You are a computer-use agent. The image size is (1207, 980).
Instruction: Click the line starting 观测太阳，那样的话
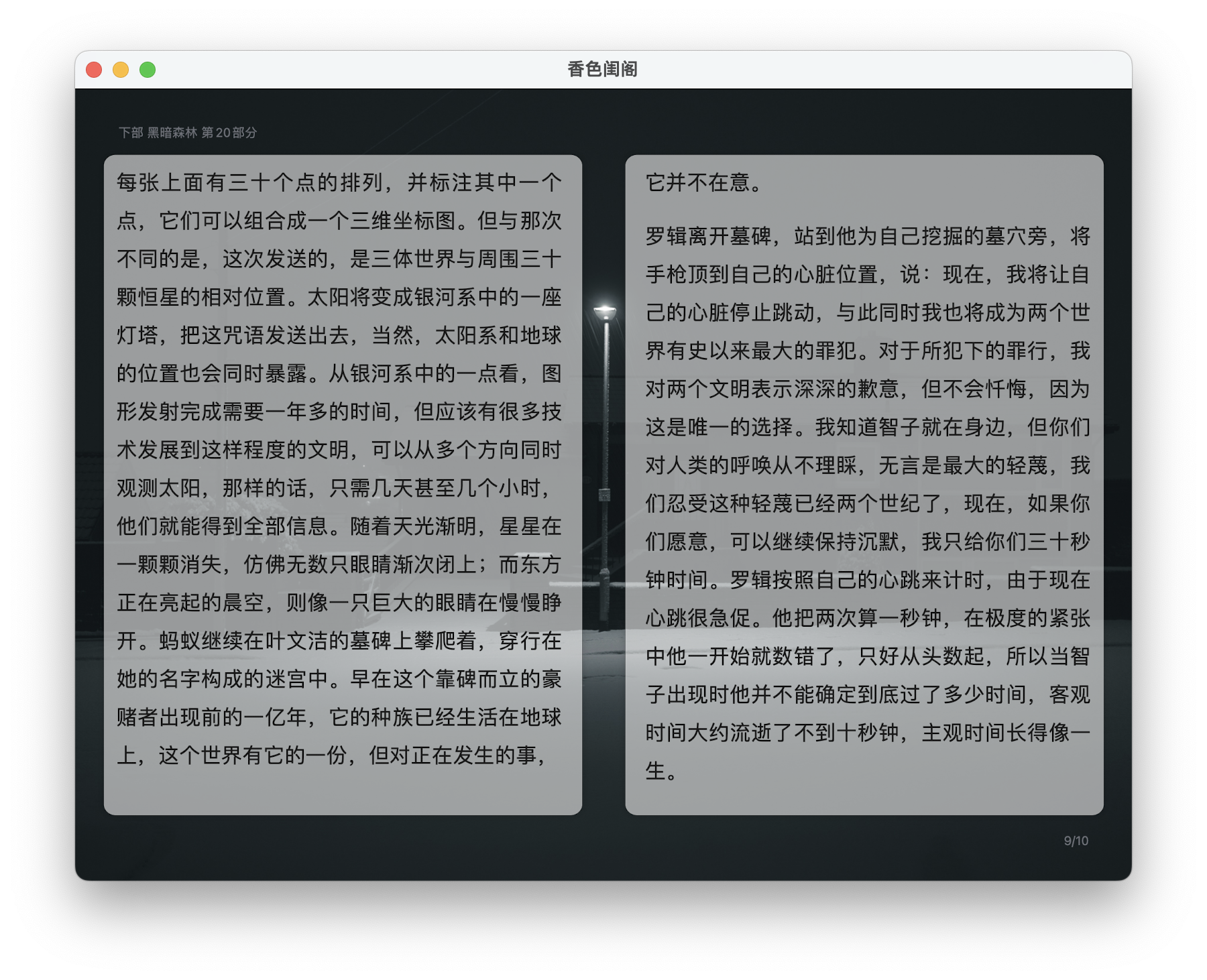(334, 488)
